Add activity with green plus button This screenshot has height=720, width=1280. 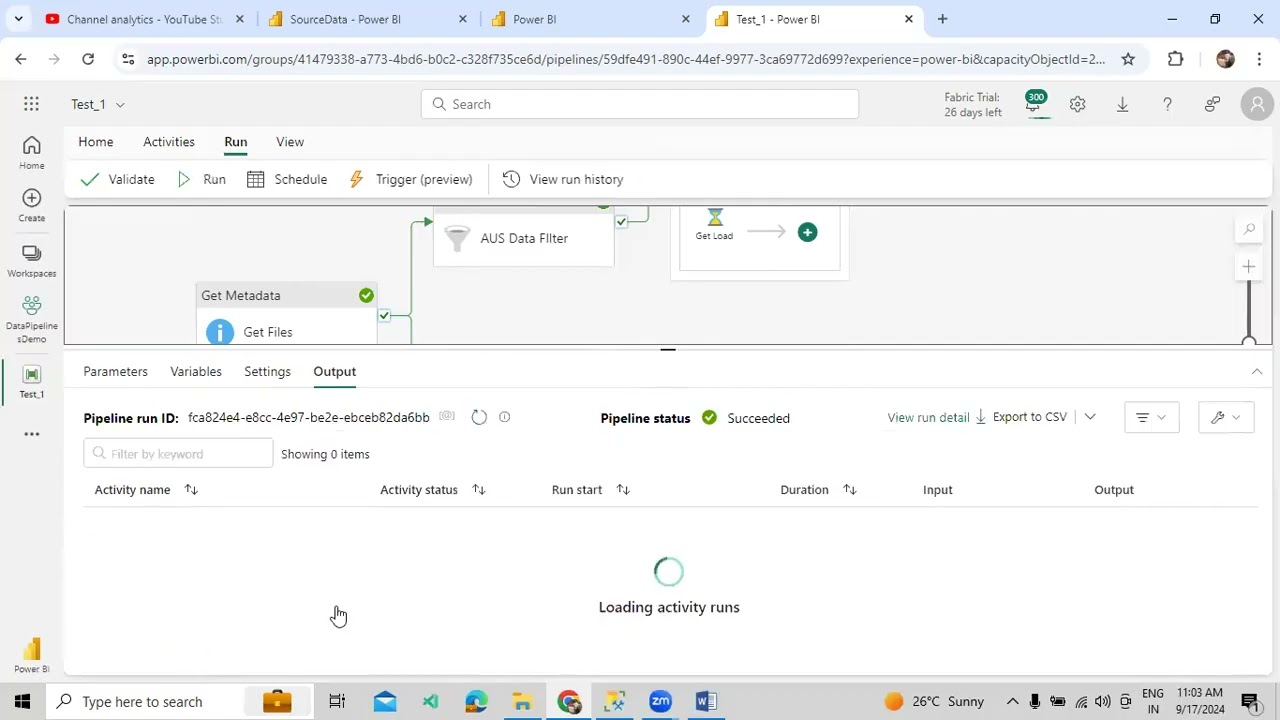click(807, 232)
